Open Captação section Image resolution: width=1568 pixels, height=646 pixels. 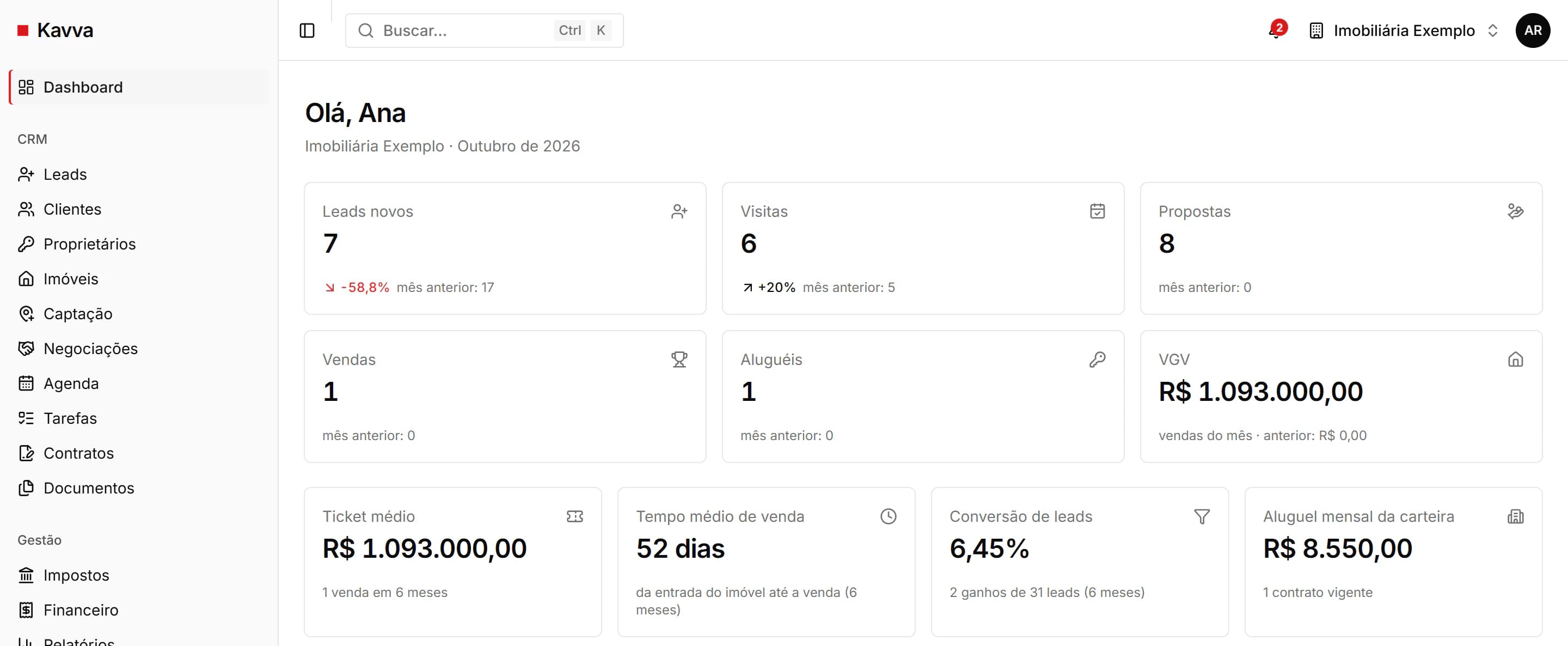point(139,314)
